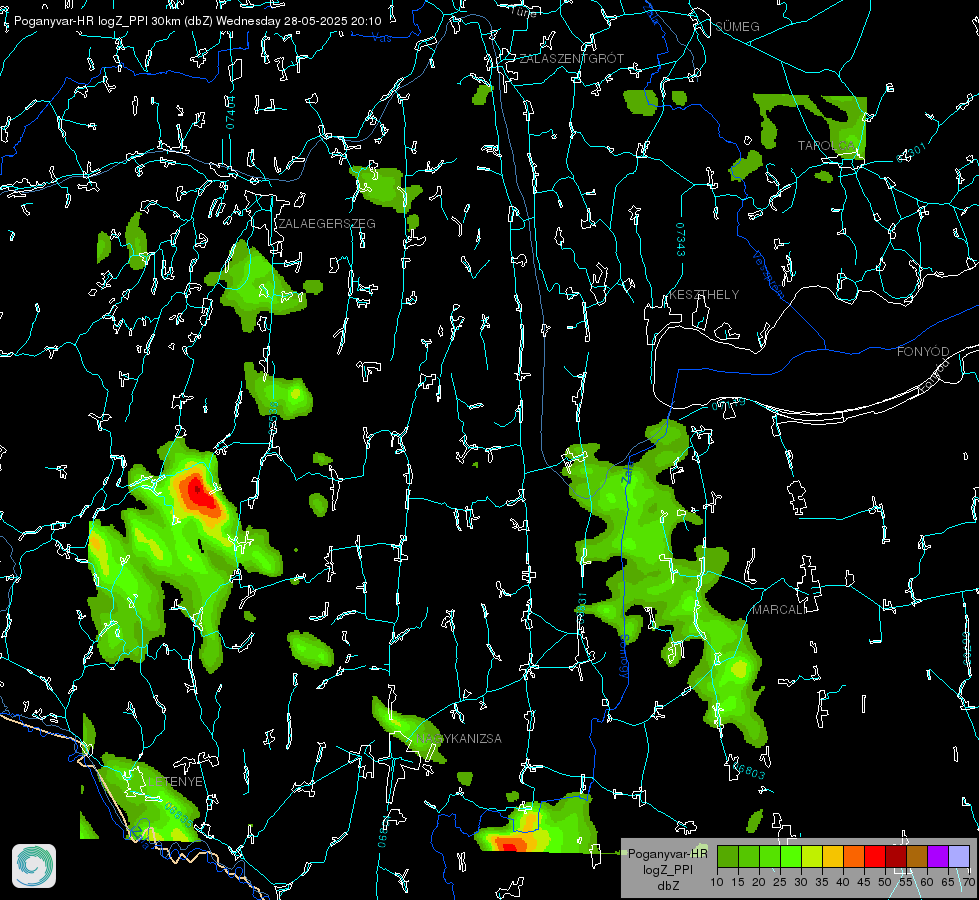Click the road number 07404 label
The height and width of the screenshot is (900, 979).
[x=230, y=112]
